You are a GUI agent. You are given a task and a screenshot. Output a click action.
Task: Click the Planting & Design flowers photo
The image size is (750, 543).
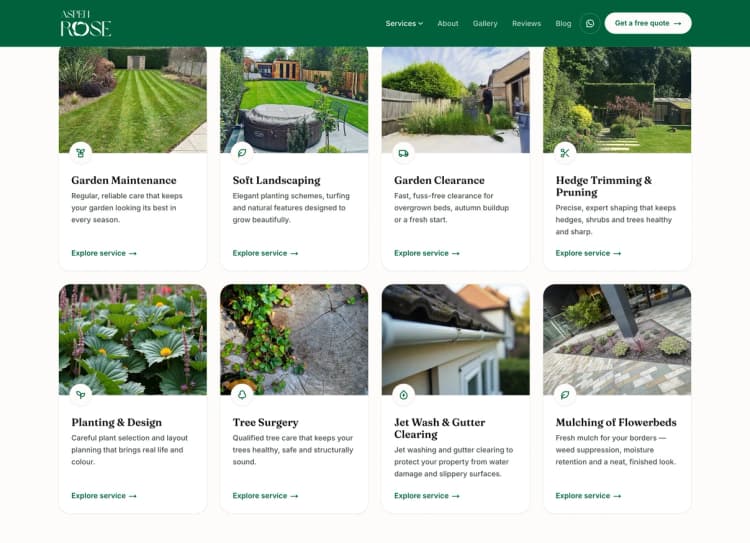click(x=133, y=340)
